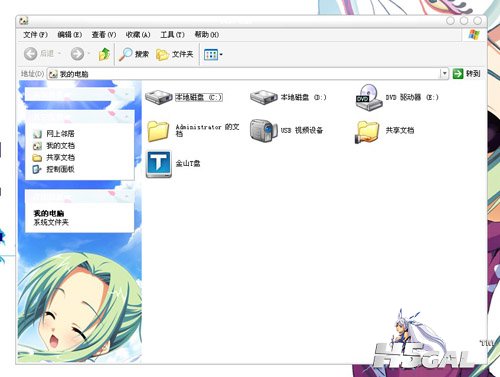Viewport: 500px width, 377px height.
Task: Select the DVD drive (E:) icon
Action: (368, 97)
